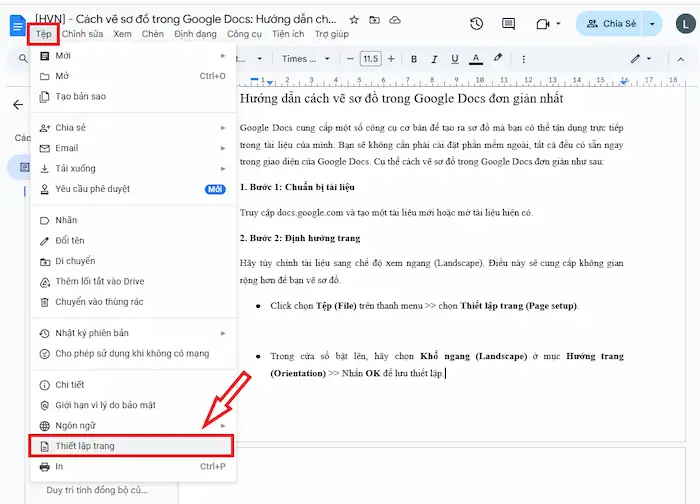Increase font size with plus

point(391,58)
